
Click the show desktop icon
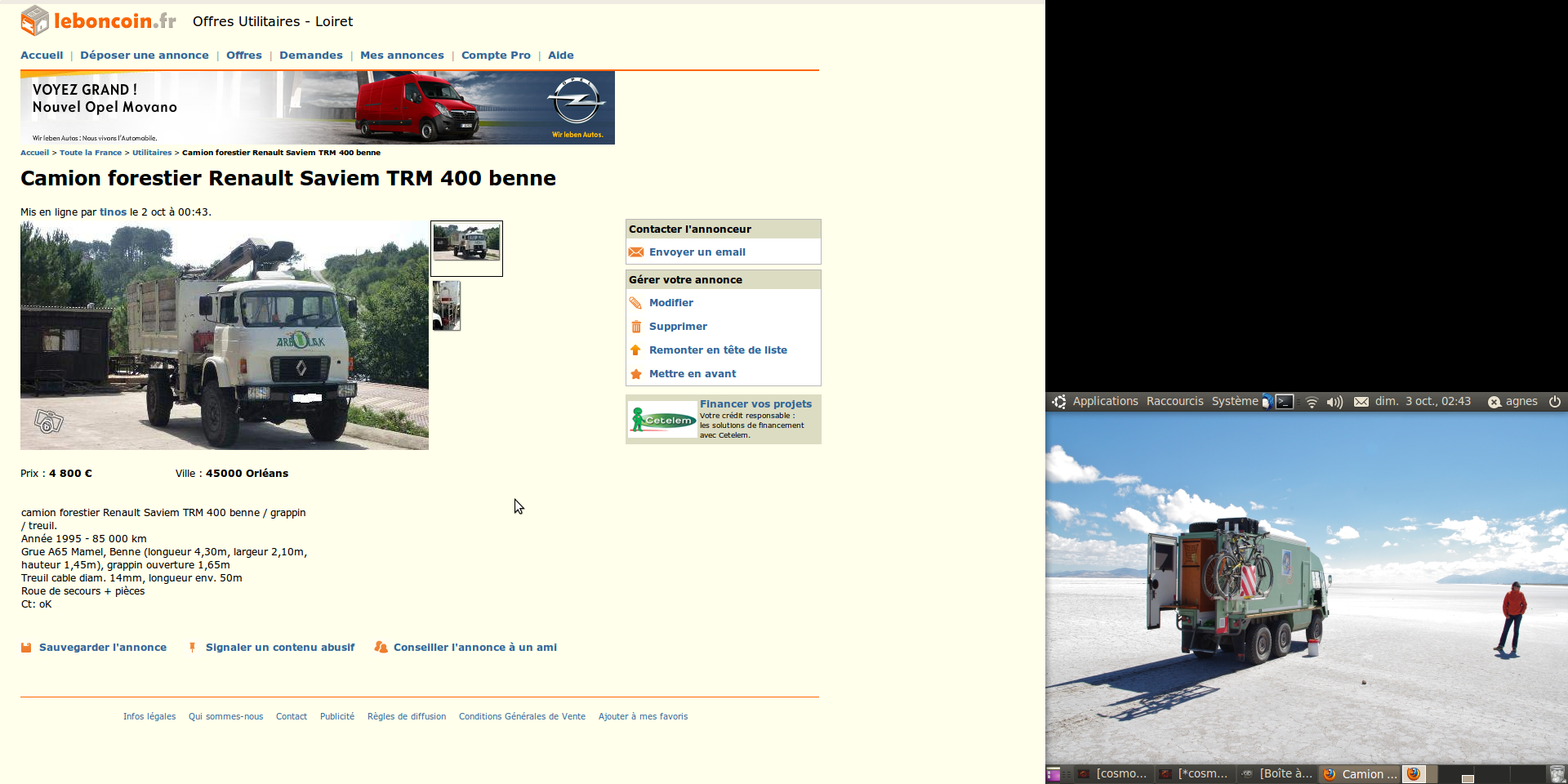tap(1053, 774)
